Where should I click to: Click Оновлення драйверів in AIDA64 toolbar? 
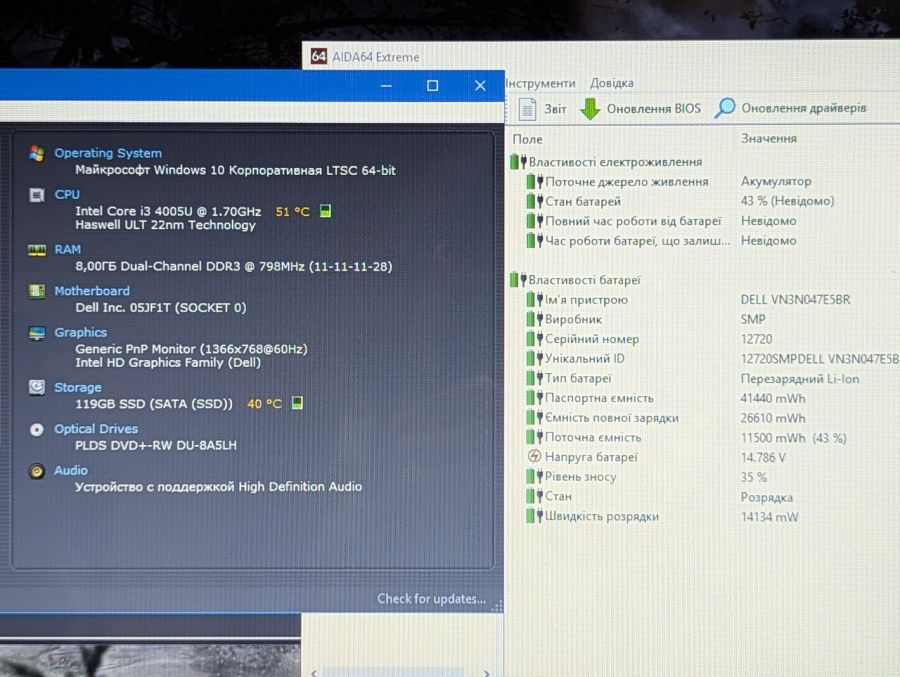tap(790, 108)
